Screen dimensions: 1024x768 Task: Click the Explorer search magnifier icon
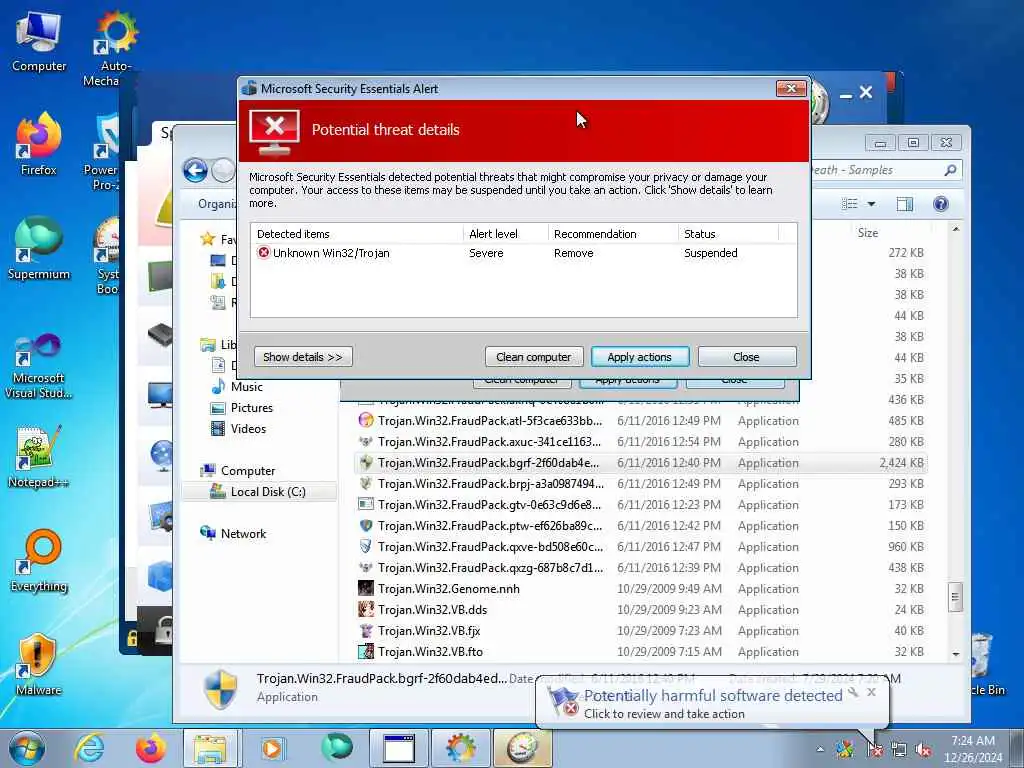click(950, 170)
